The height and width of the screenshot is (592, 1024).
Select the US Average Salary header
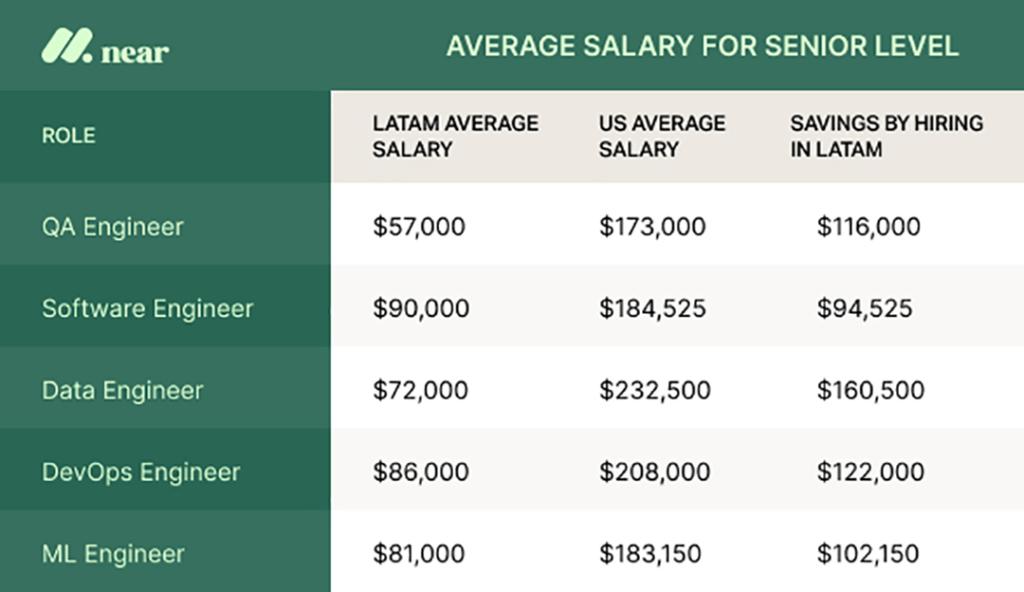662,136
